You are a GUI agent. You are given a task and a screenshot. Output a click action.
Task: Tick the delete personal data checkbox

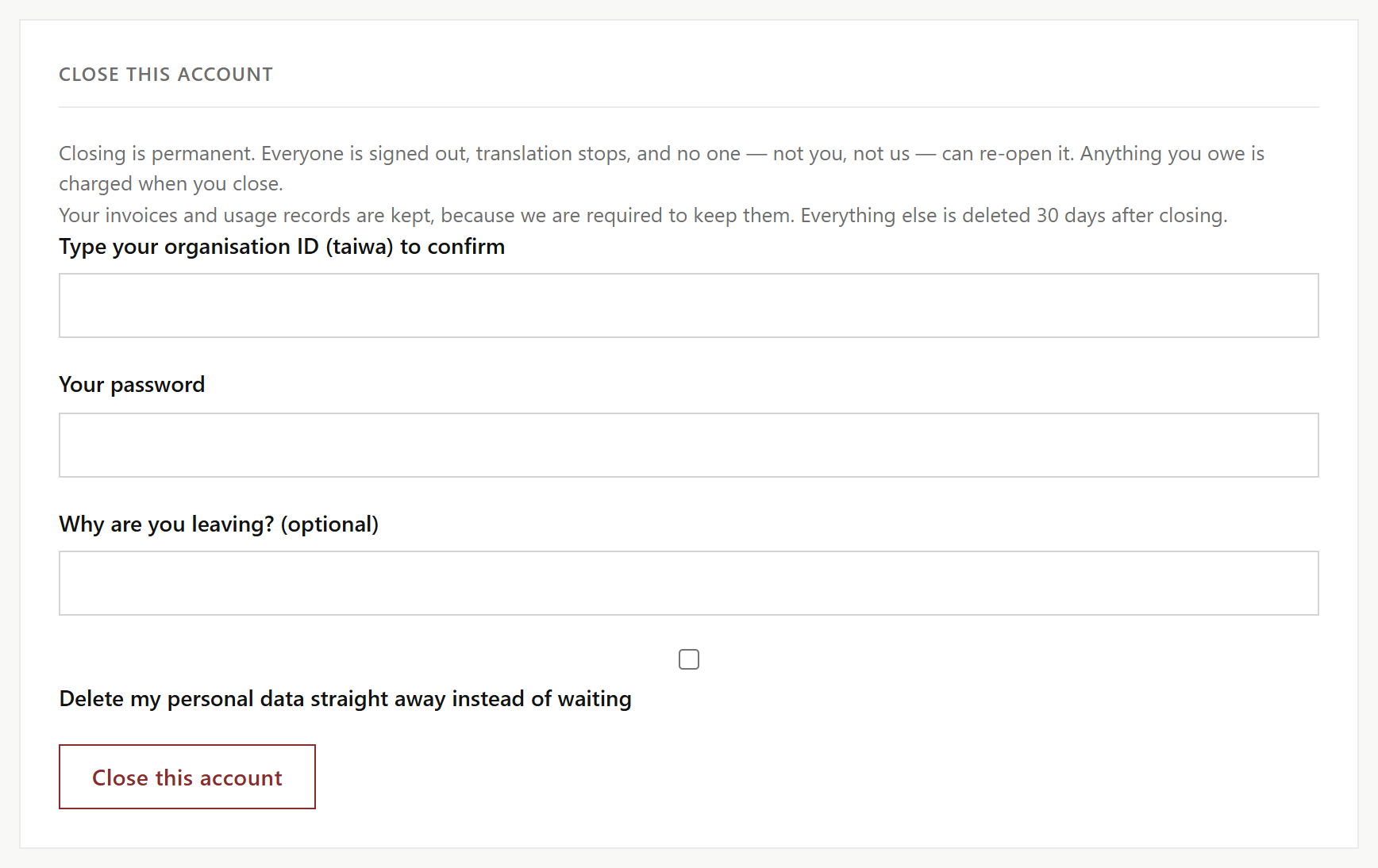(689, 659)
